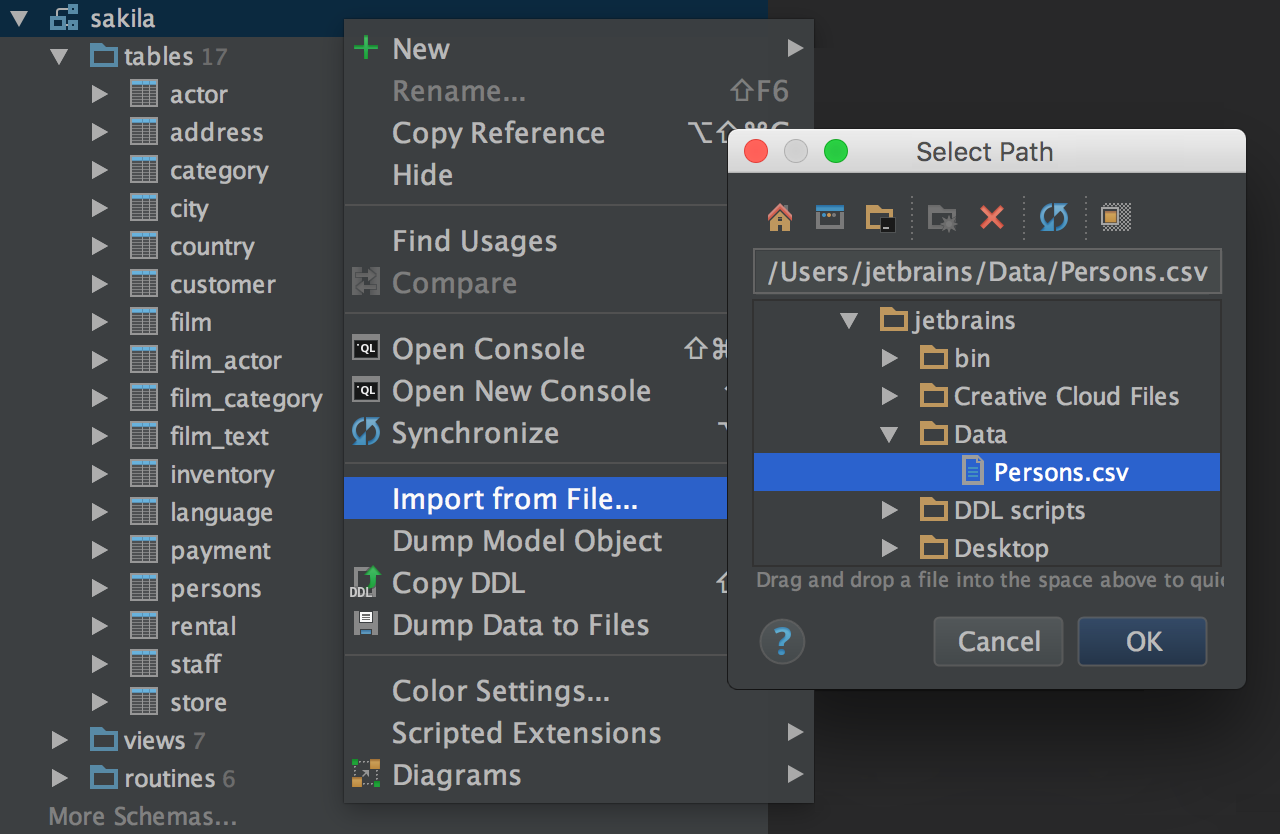Toggle show hidden files and directories icon

click(x=1115, y=217)
